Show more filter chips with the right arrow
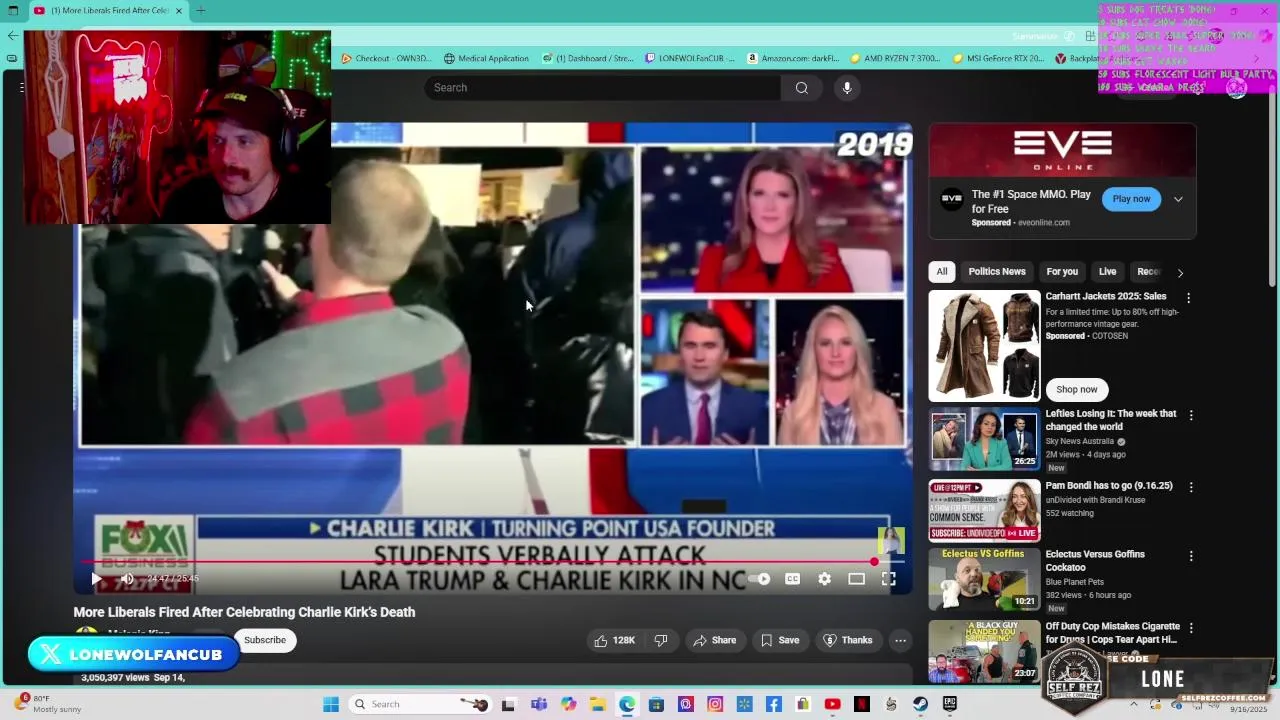The image size is (1280, 720). (1180, 272)
